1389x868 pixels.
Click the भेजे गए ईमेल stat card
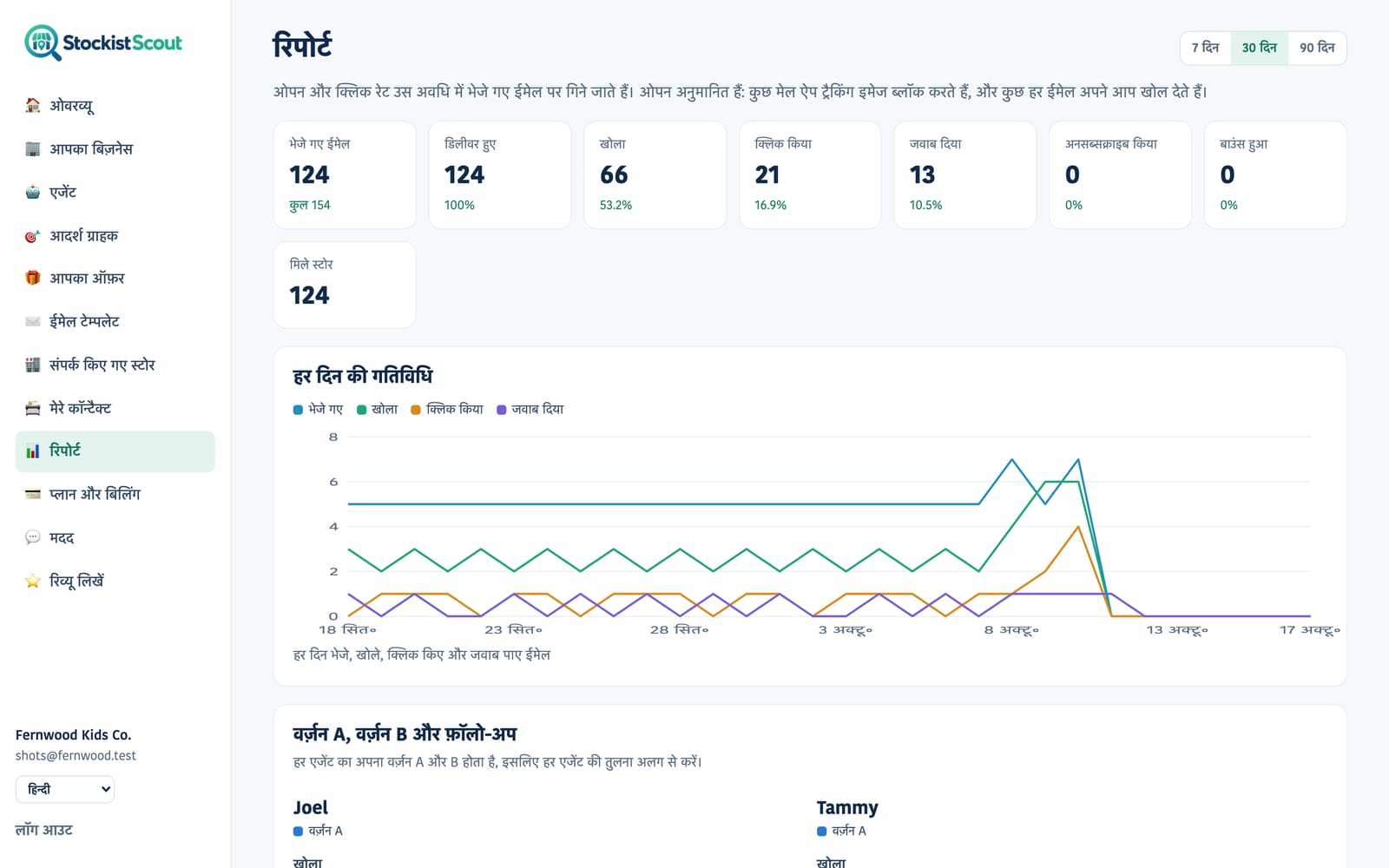click(345, 174)
